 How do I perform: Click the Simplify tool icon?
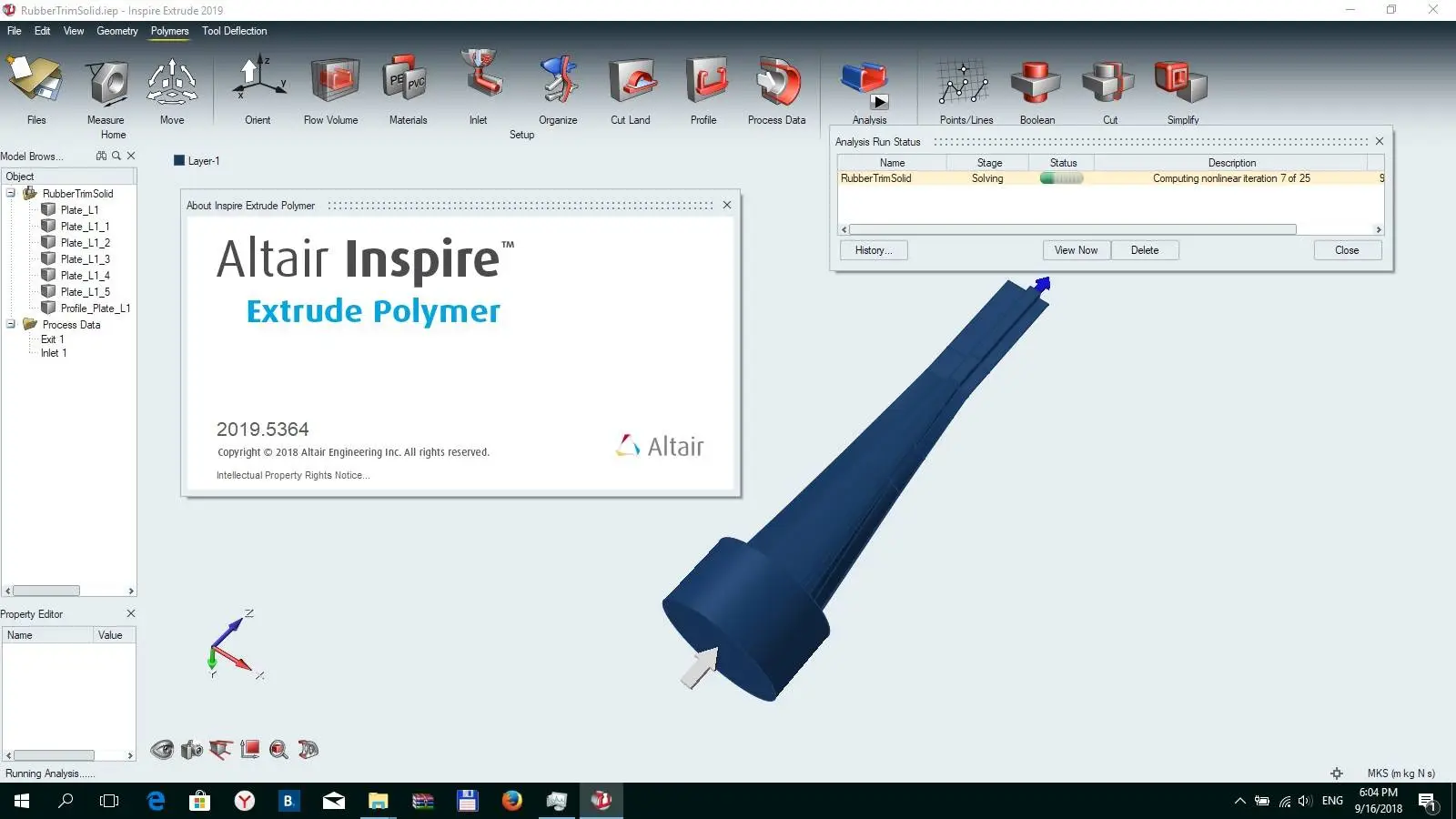[1180, 82]
